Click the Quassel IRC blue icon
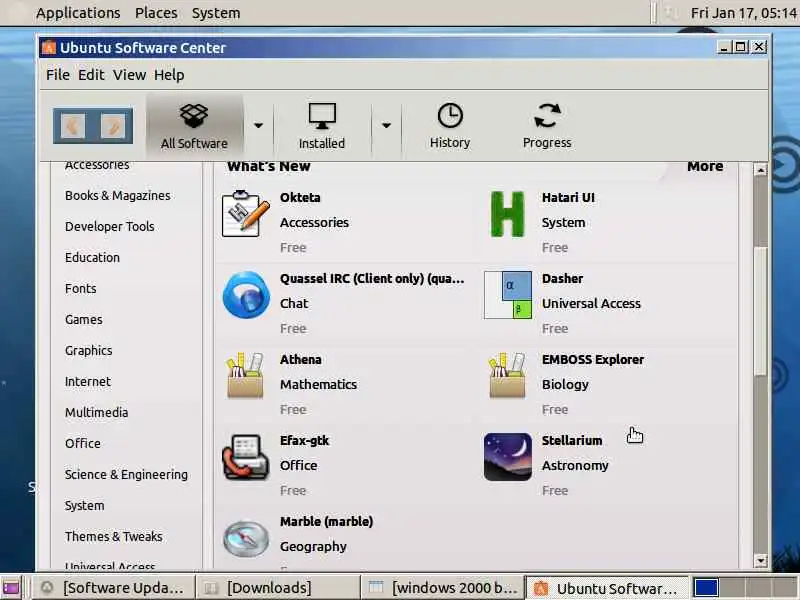The width and height of the screenshot is (800, 600). coord(246,295)
